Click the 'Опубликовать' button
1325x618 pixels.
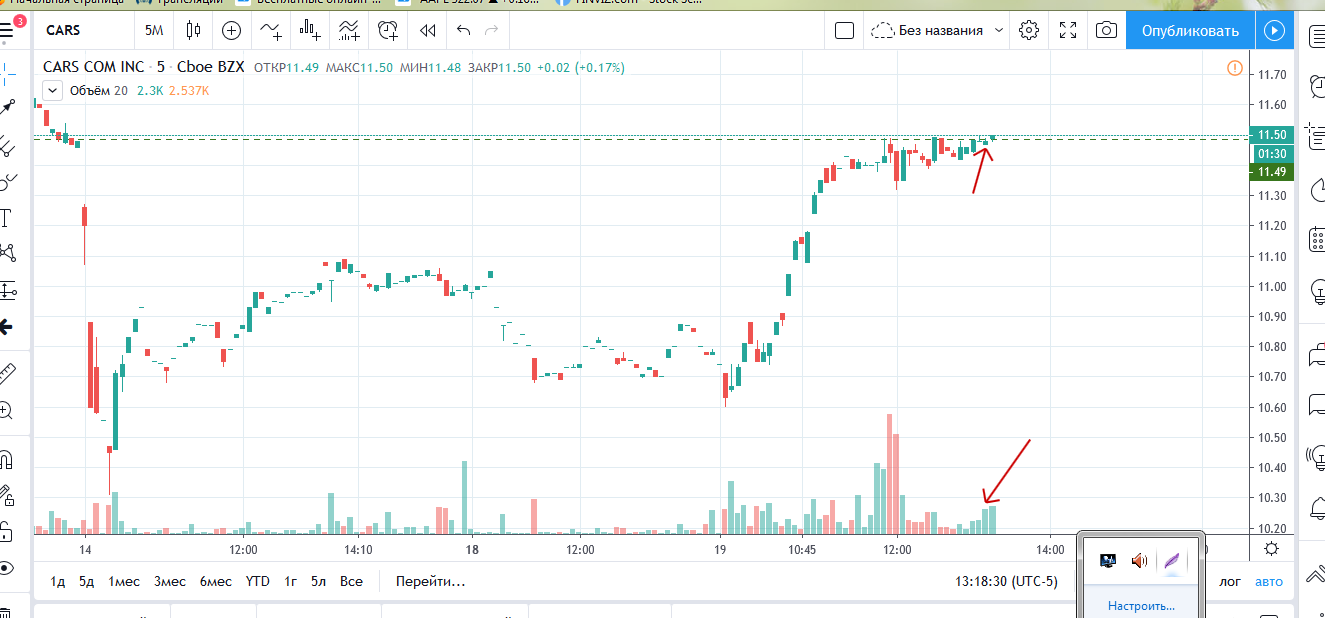1190,30
